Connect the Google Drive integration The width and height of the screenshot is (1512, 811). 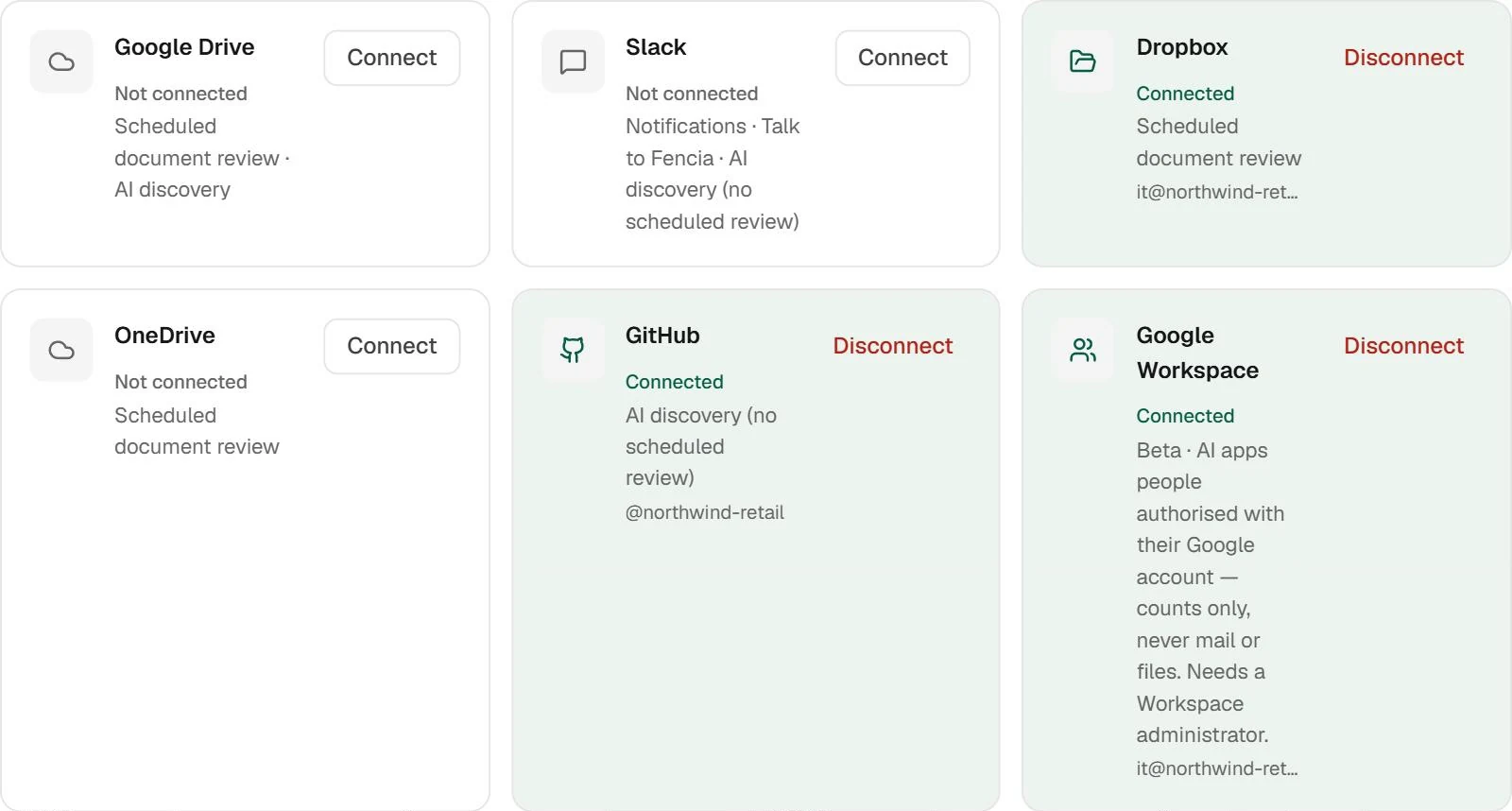coord(392,58)
